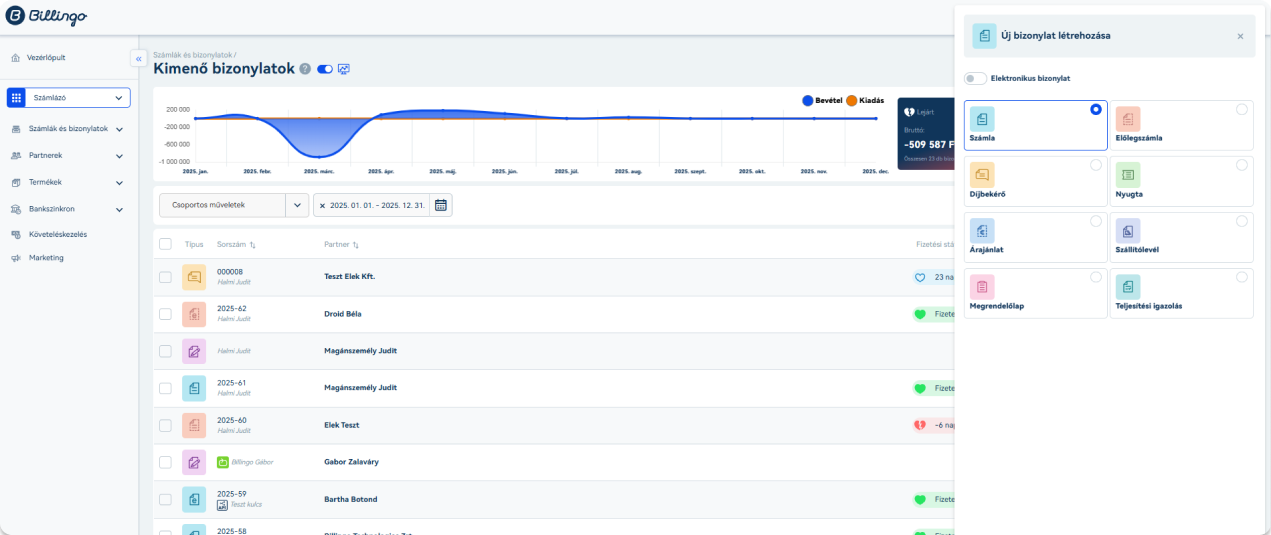The image size is (1271, 535).
Task: Toggle the chart switch beside page title
Action: (x=324, y=69)
